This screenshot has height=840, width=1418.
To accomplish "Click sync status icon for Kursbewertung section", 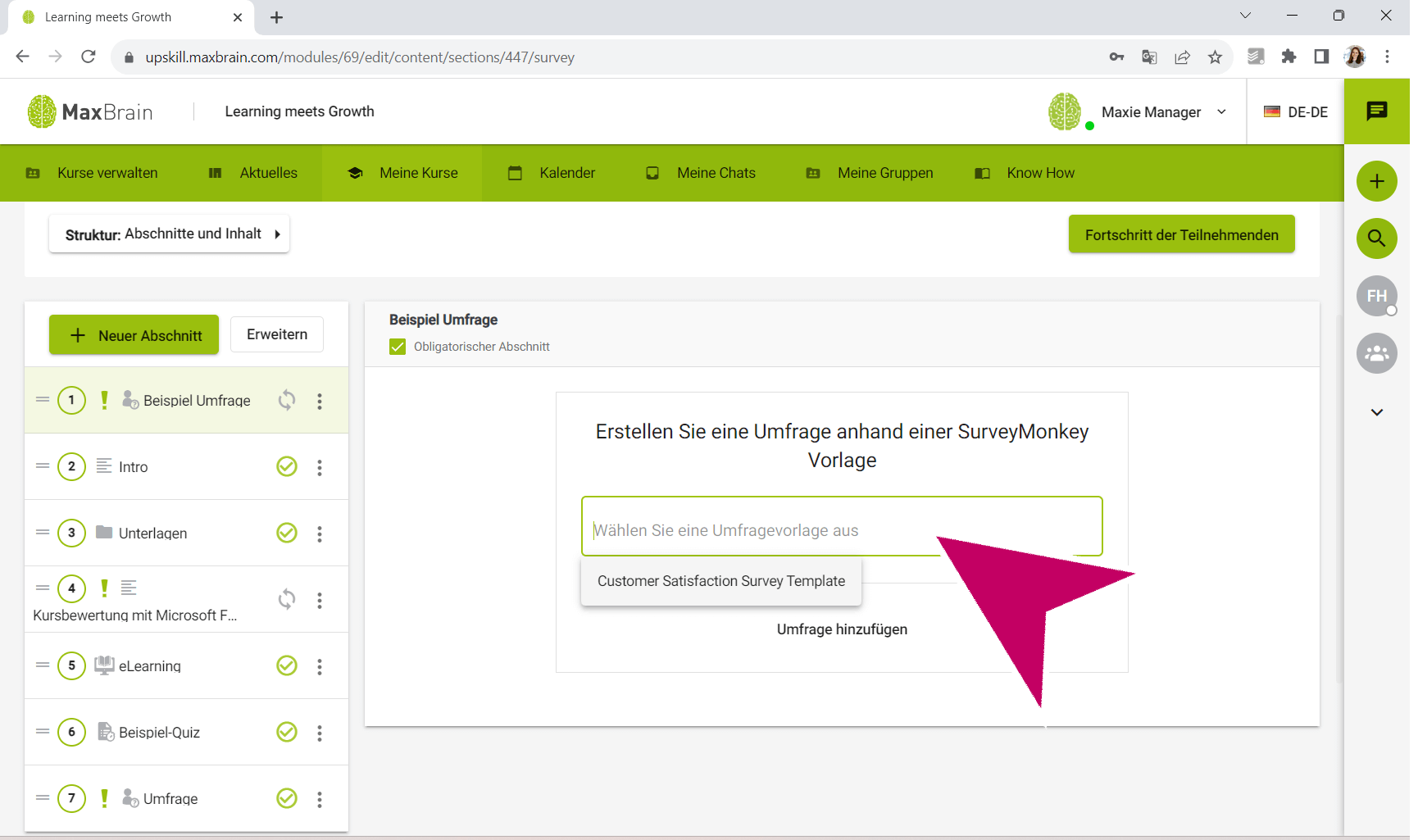I will [x=286, y=599].
